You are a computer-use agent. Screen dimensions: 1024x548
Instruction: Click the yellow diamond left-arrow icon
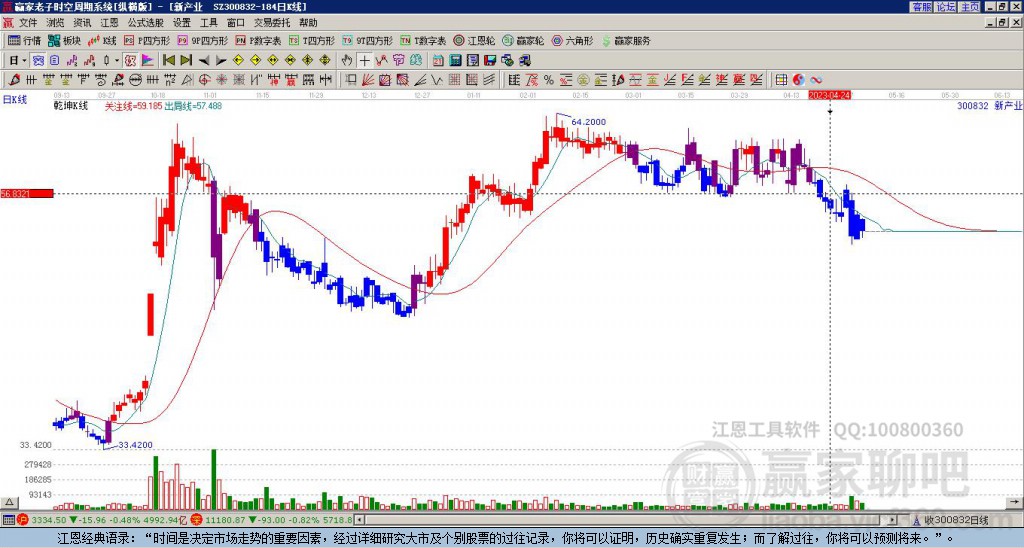tap(238, 61)
